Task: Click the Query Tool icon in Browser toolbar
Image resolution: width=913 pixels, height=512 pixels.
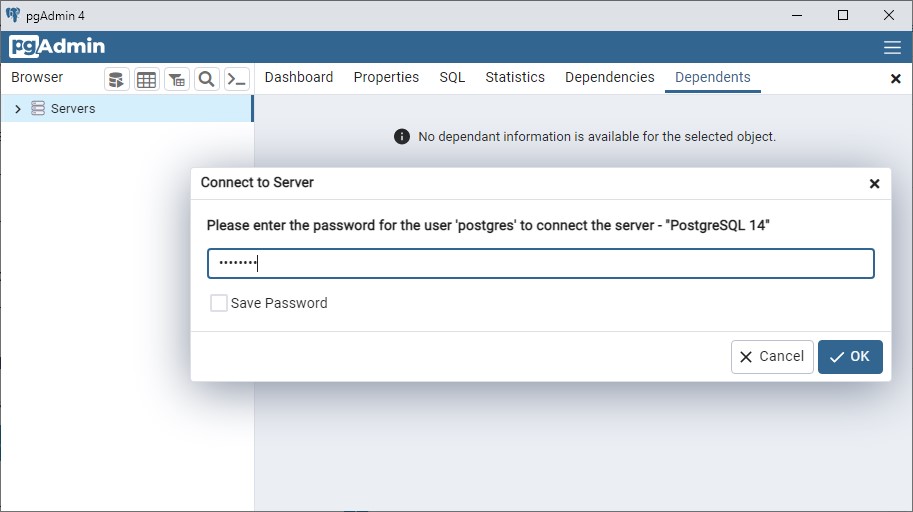Action: click(117, 79)
